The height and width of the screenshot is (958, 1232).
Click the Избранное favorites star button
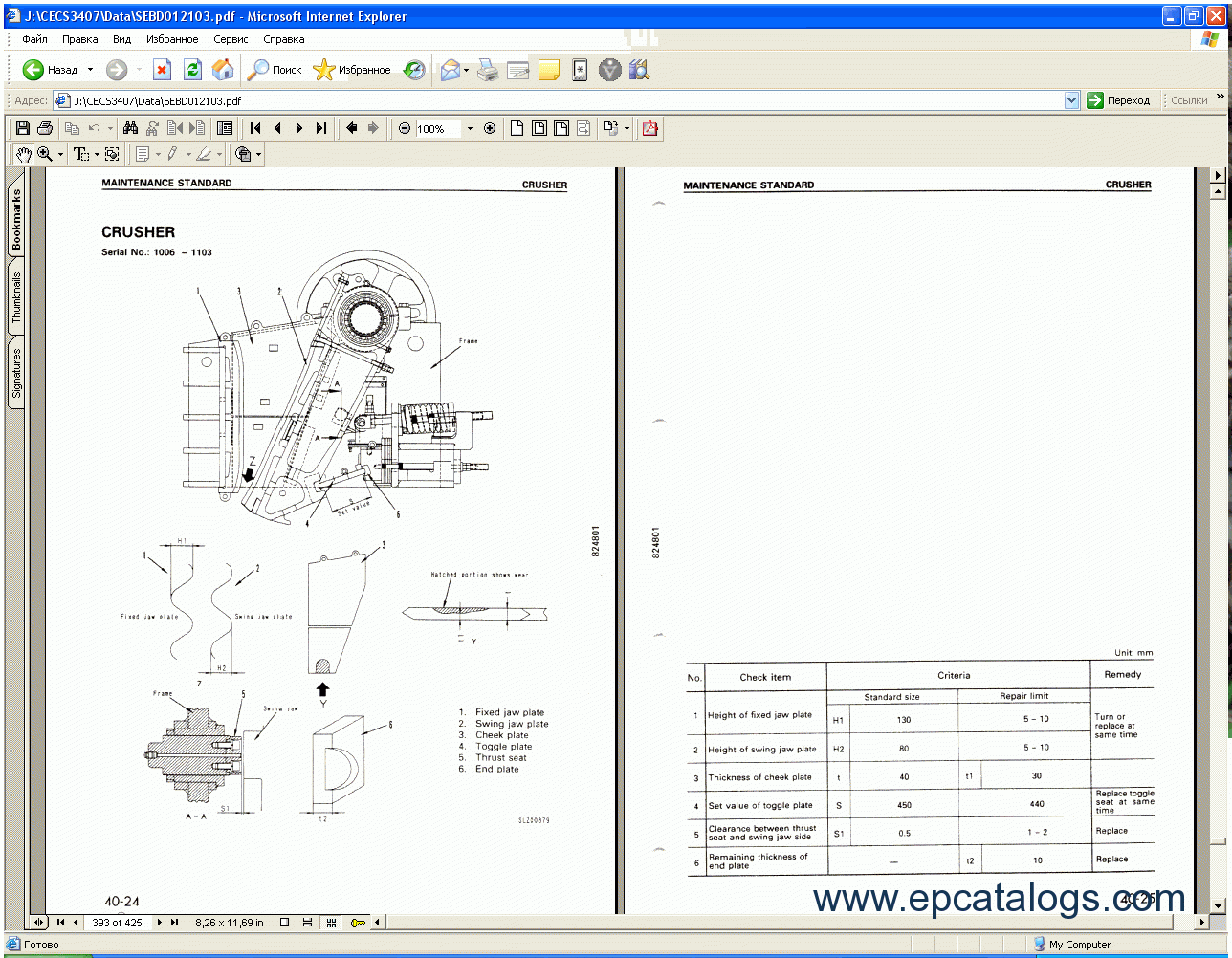click(x=353, y=70)
